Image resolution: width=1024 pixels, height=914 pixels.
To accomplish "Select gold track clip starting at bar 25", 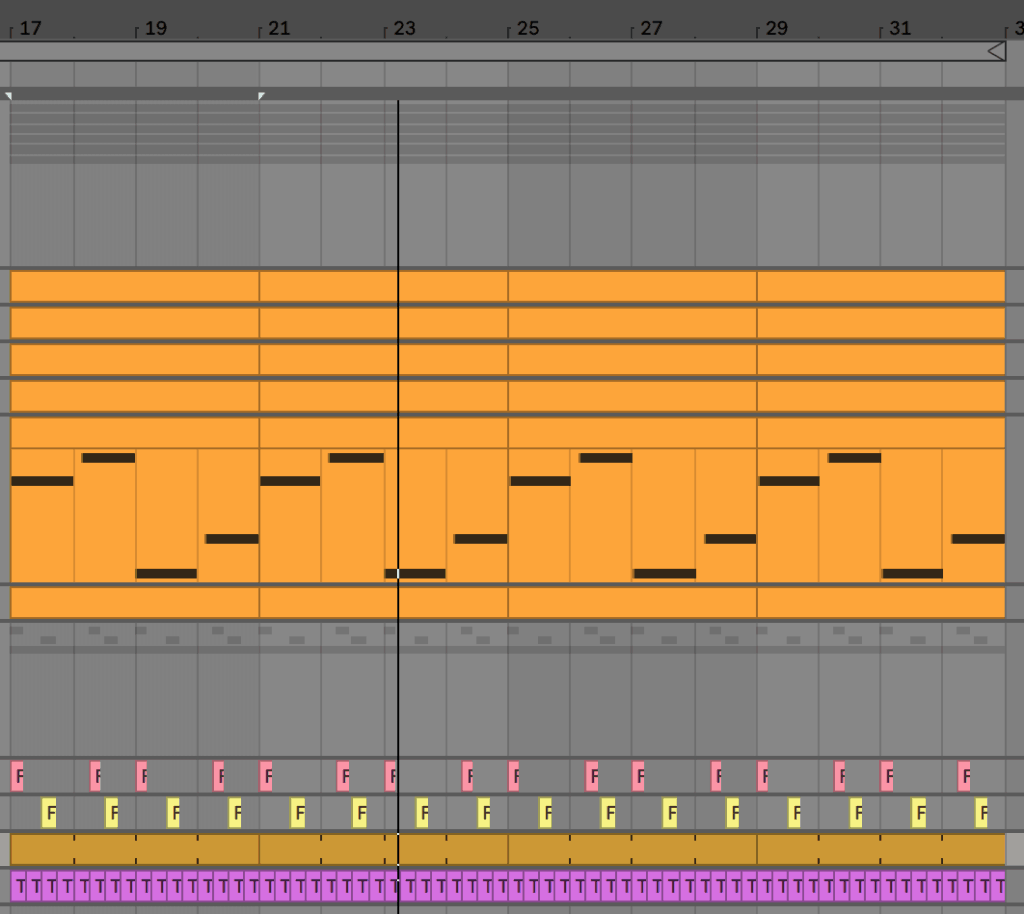I will (x=632, y=849).
